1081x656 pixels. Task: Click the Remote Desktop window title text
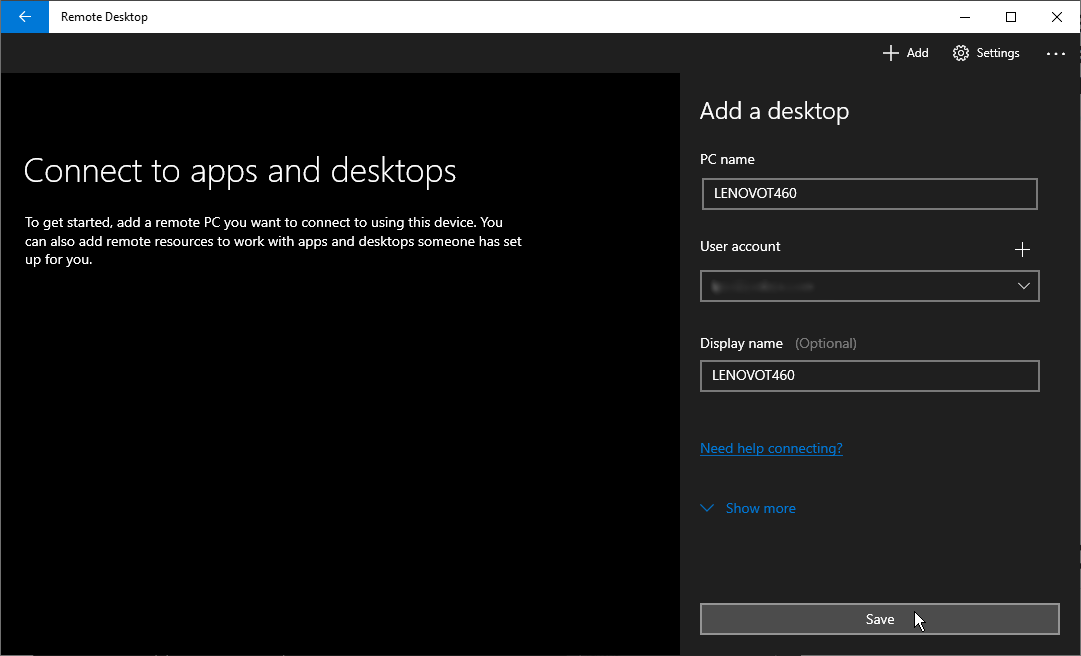[104, 17]
